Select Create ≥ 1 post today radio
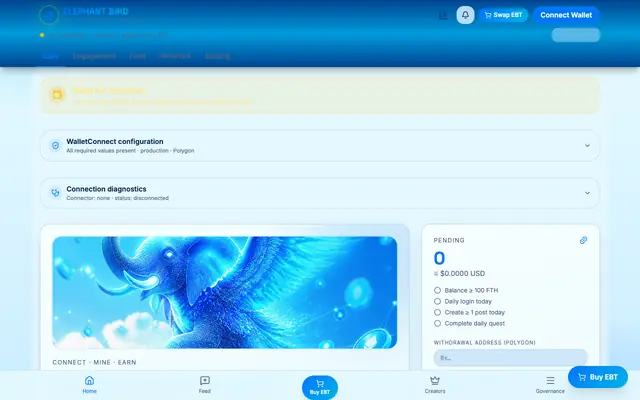Viewport: 640px width, 400px height. click(438, 312)
